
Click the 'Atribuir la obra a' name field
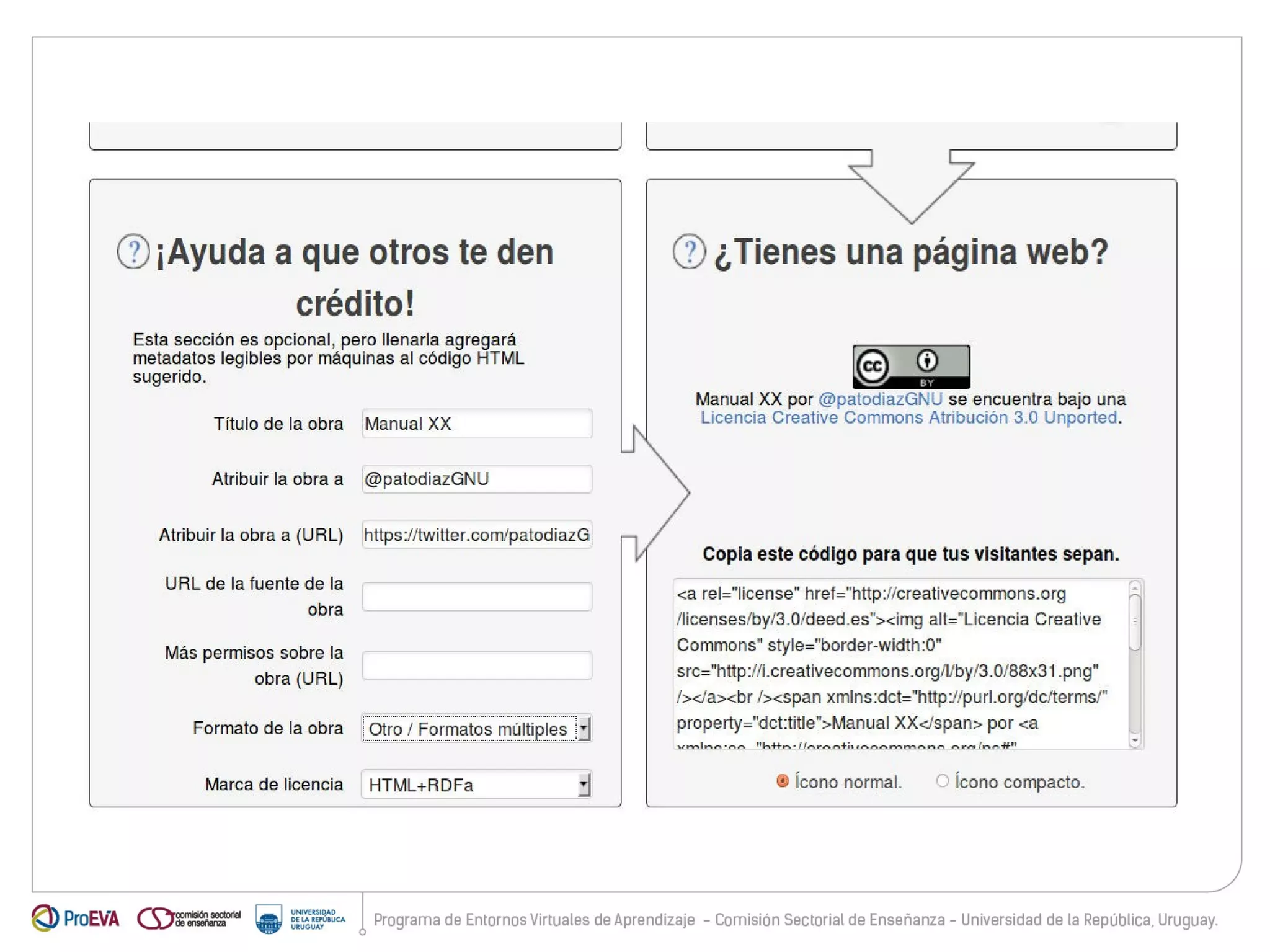click(x=476, y=479)
